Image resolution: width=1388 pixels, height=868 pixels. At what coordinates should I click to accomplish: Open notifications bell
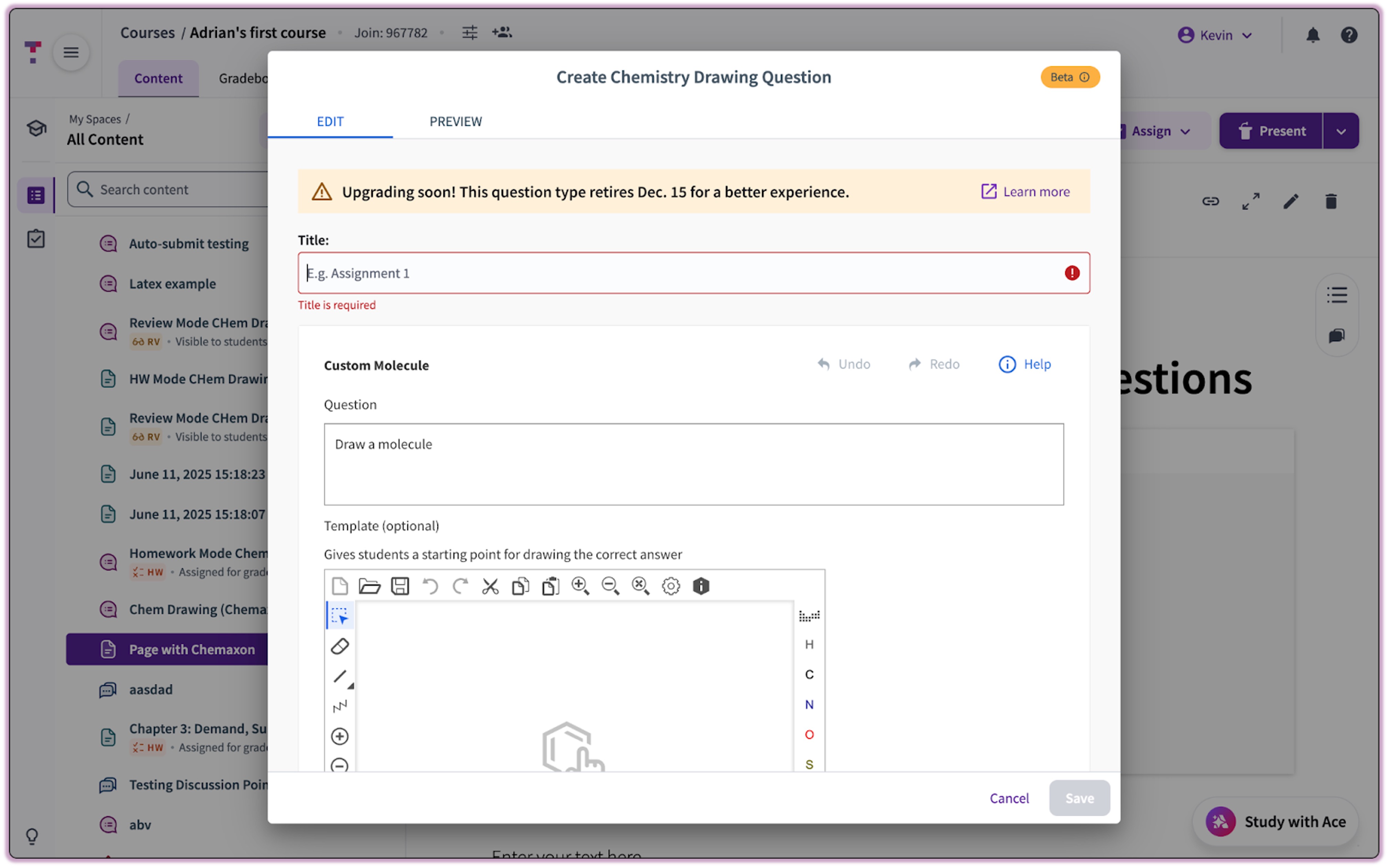(1313, 35)
